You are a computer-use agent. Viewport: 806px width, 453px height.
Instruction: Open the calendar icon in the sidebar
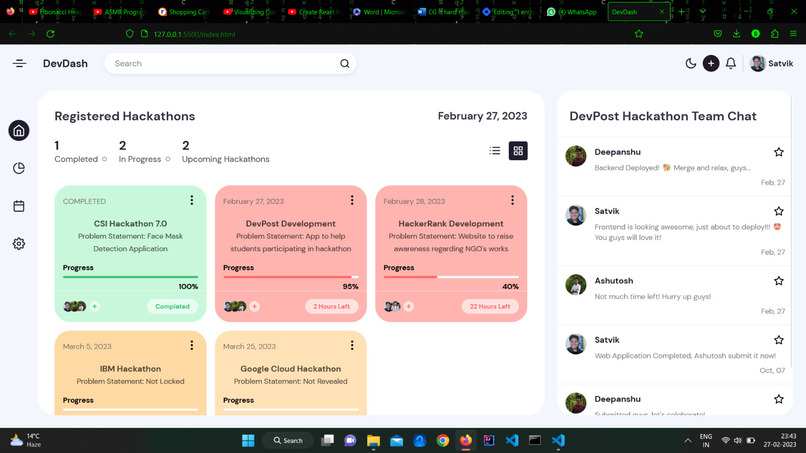coord(19,206)
